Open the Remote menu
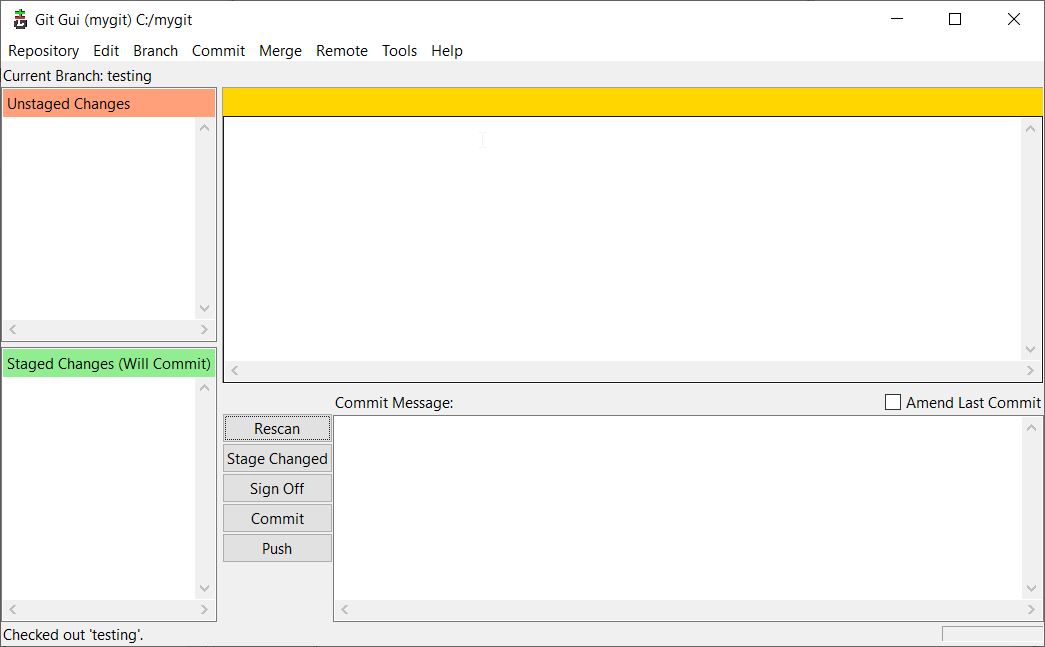 coord(342,51)
